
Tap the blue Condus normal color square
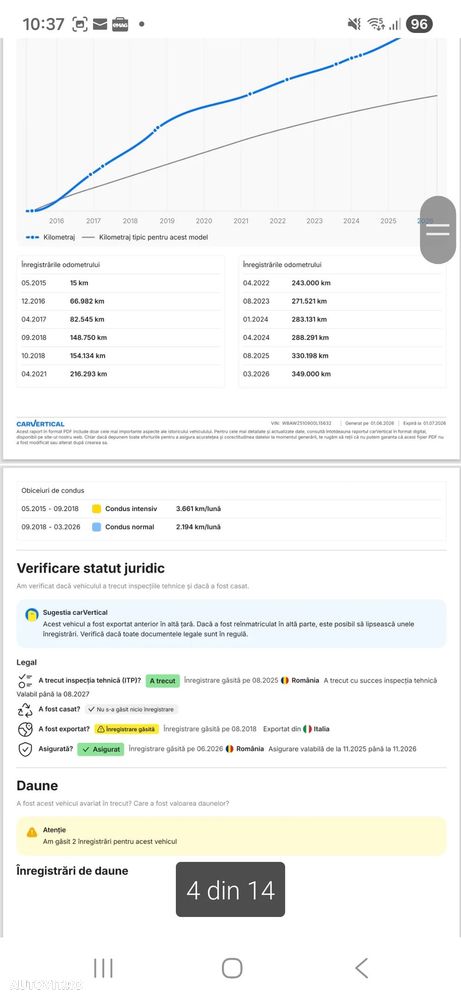pyautogui.click(x=96, y=527)
